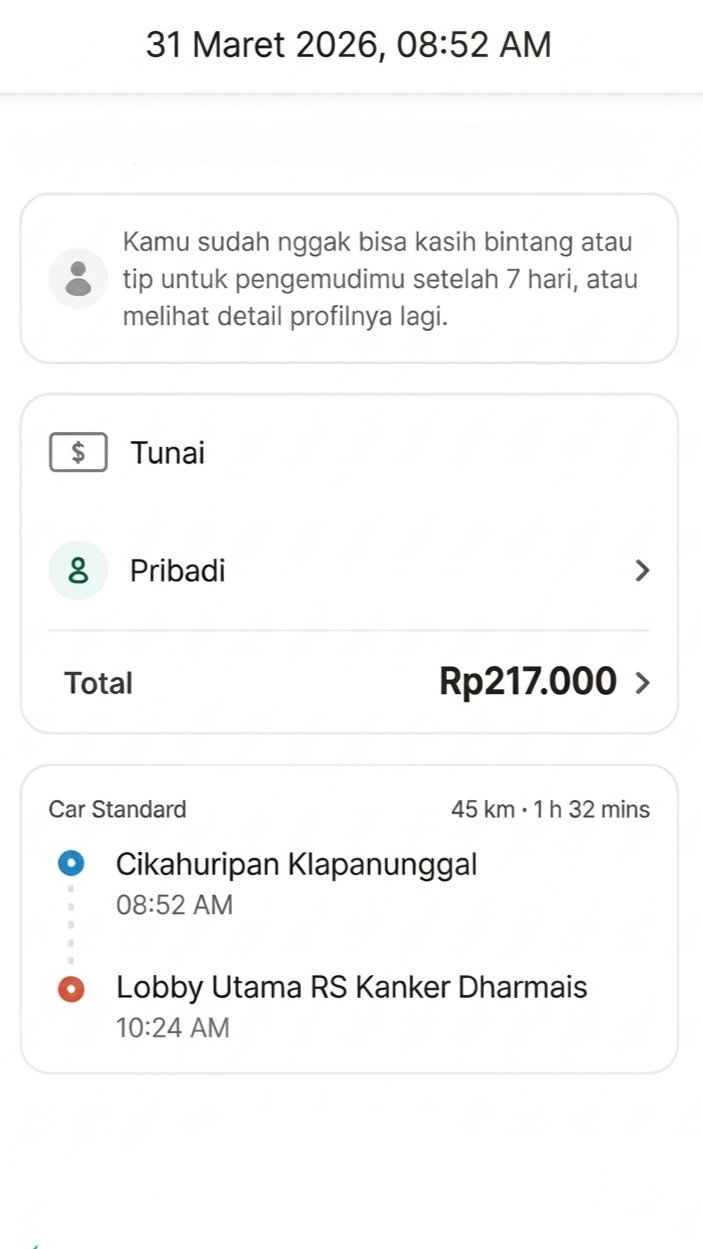Click the Car Standard ride type
Image resolution: width=703 pixels, height=1249 pixels.
(x=117, y=810)
